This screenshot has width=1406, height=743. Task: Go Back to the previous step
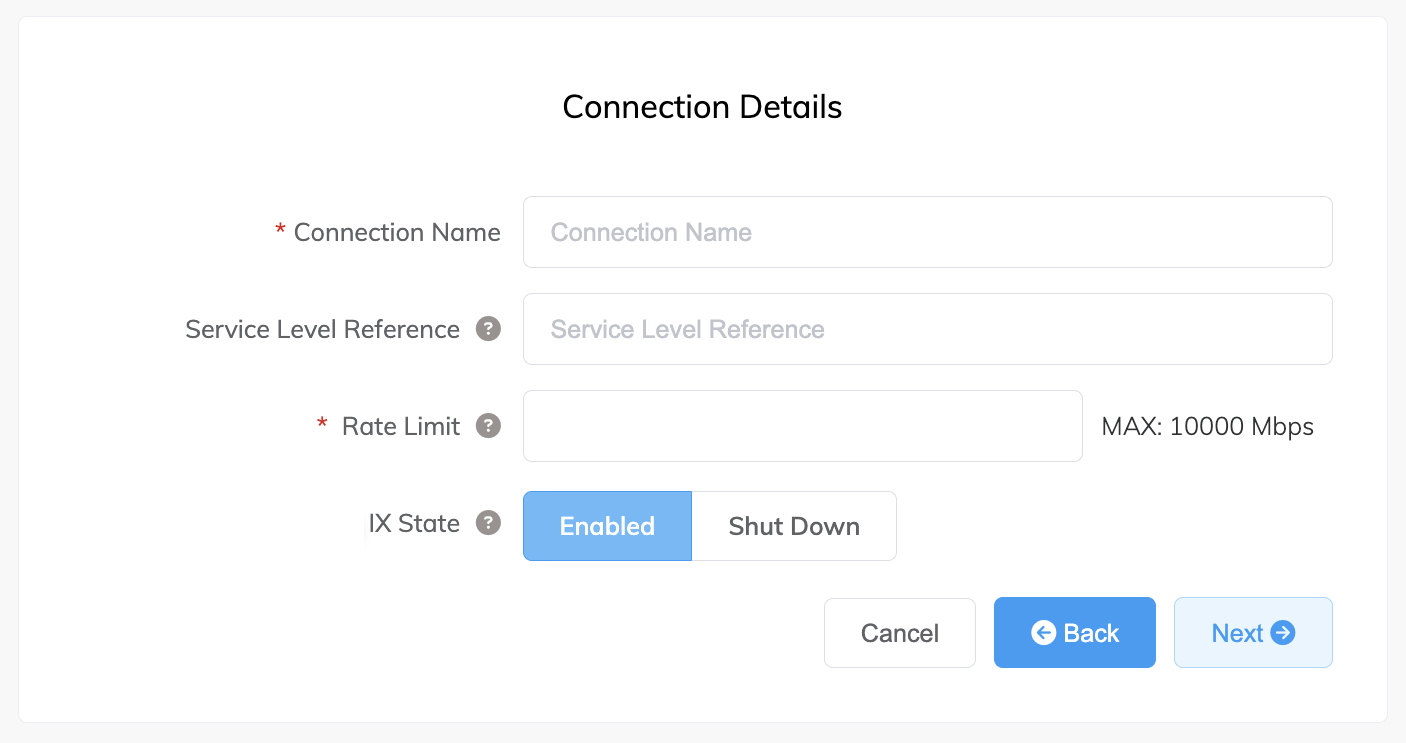pyautogui.click(x=1074, y=633)
